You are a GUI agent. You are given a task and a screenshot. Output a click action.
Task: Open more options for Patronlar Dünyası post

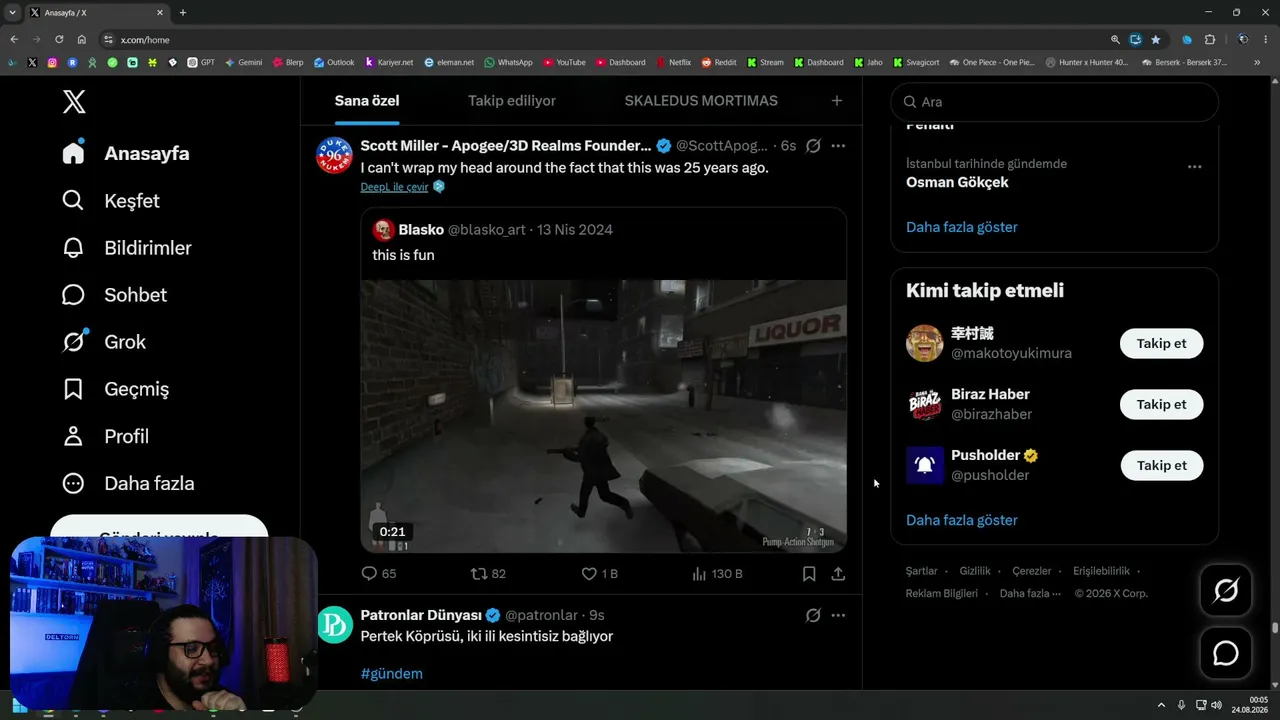click(x=838, y=615)
